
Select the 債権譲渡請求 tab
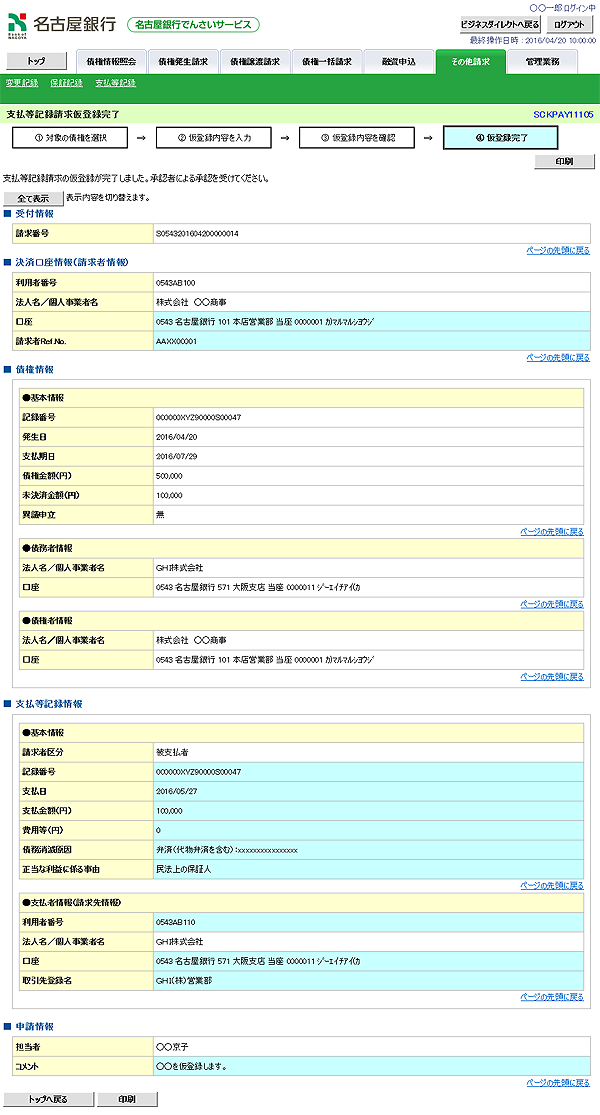(x=255, y=62)
